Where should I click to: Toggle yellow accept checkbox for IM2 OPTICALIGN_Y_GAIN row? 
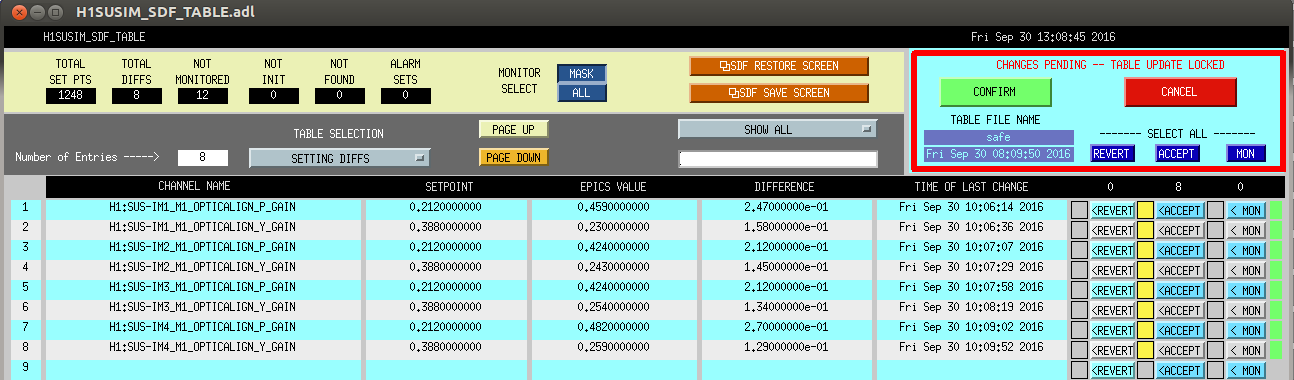pyautogui.click(x=1145, y=270)
